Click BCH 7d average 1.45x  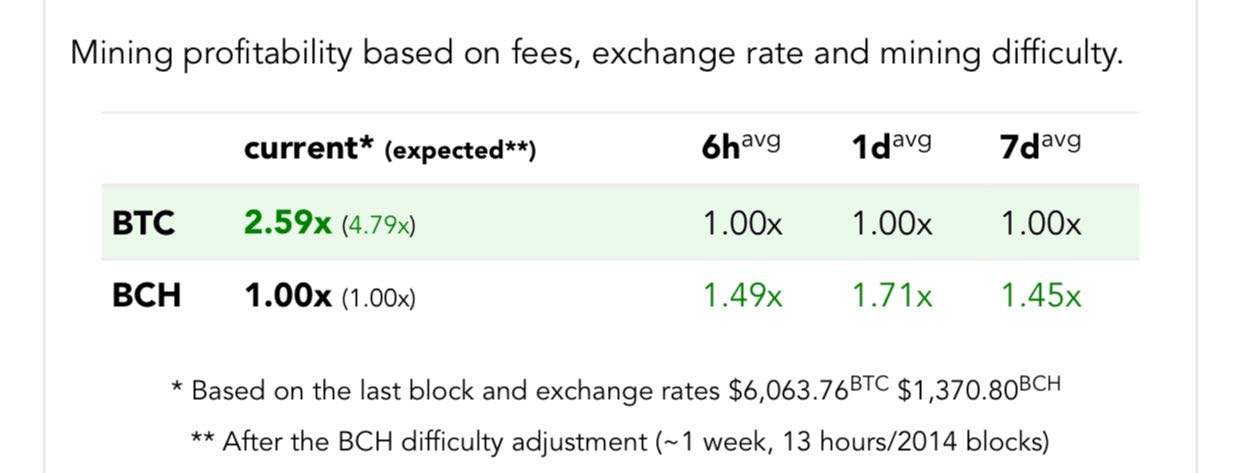[x=1041, y=296]
